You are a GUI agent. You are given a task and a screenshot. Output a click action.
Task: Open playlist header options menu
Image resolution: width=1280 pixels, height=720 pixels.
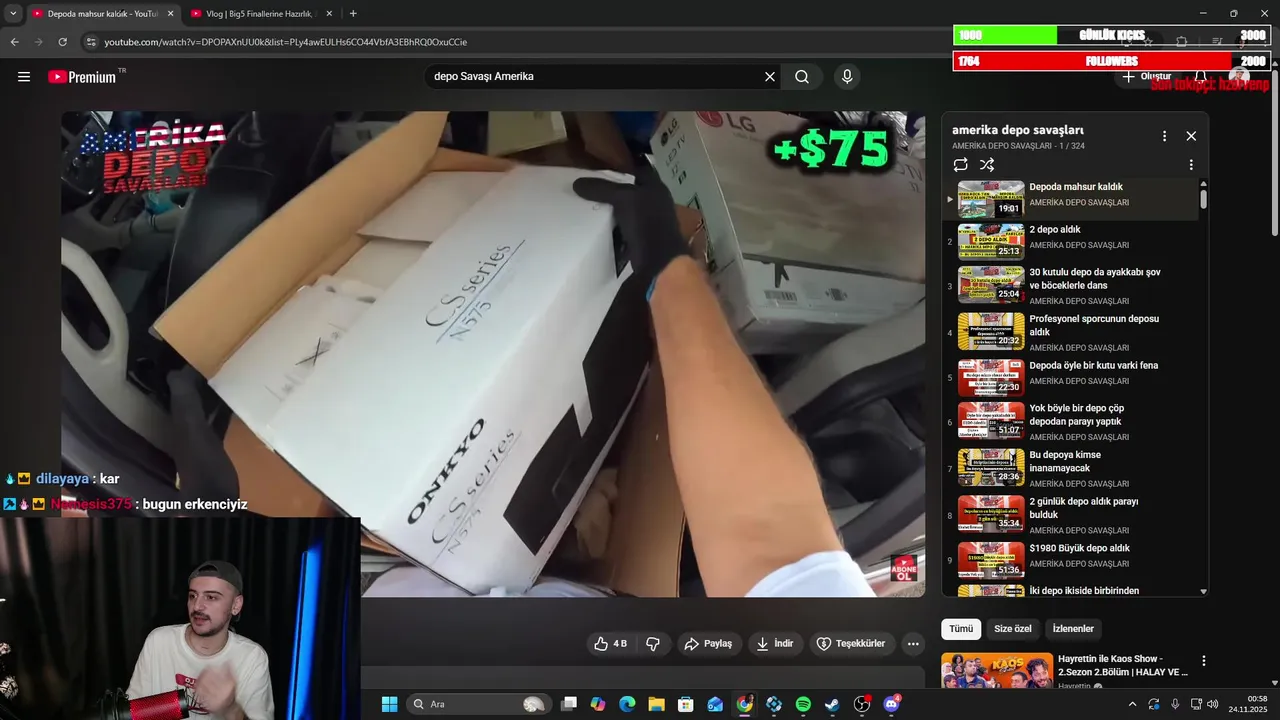(1164, 136)
